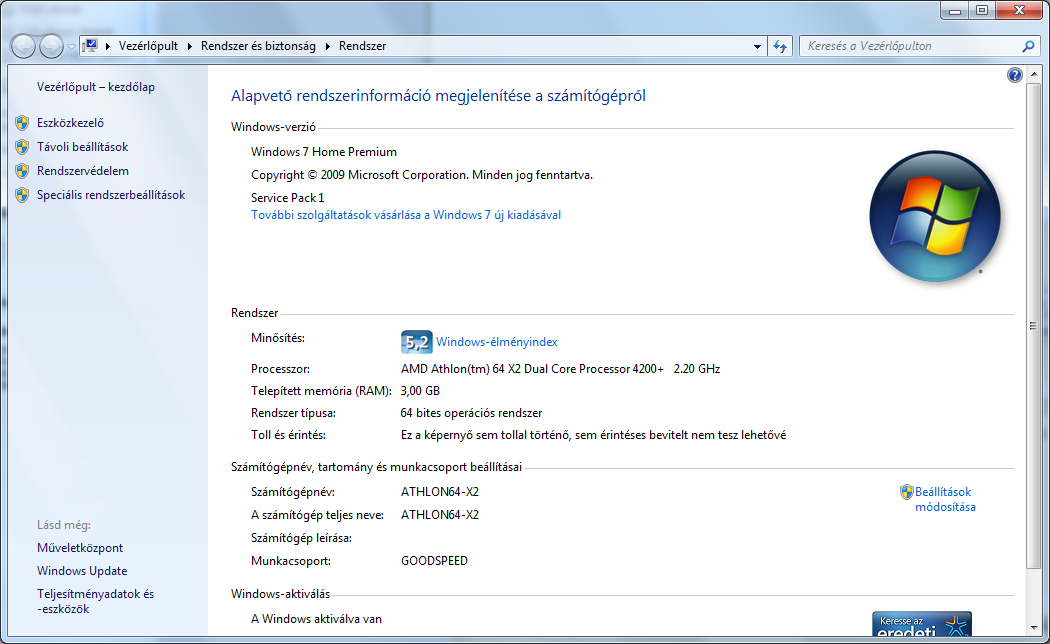Open Eszközkezelő from the sidebar
This screenshot has width=1050, height=644.
click(70, 123)
